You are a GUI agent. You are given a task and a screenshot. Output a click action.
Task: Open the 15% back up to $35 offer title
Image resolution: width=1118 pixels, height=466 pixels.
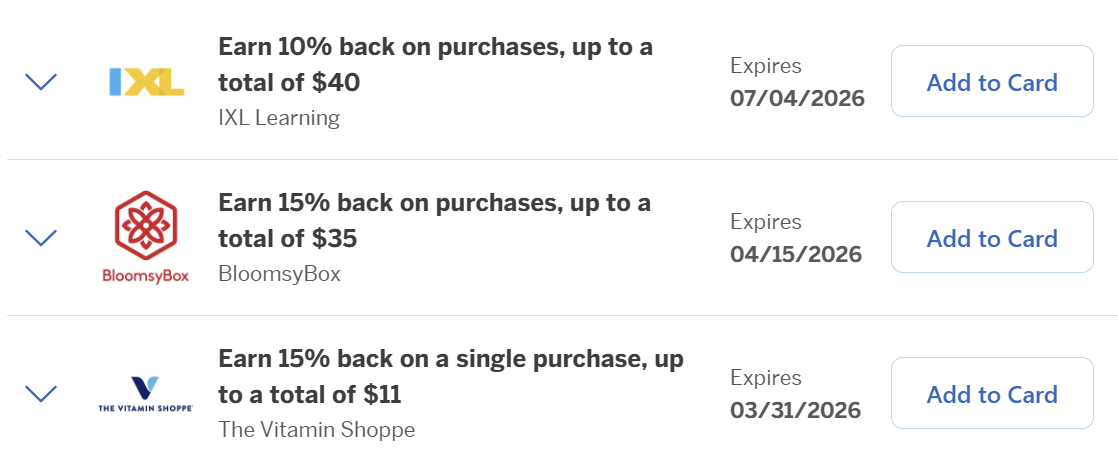434,221
